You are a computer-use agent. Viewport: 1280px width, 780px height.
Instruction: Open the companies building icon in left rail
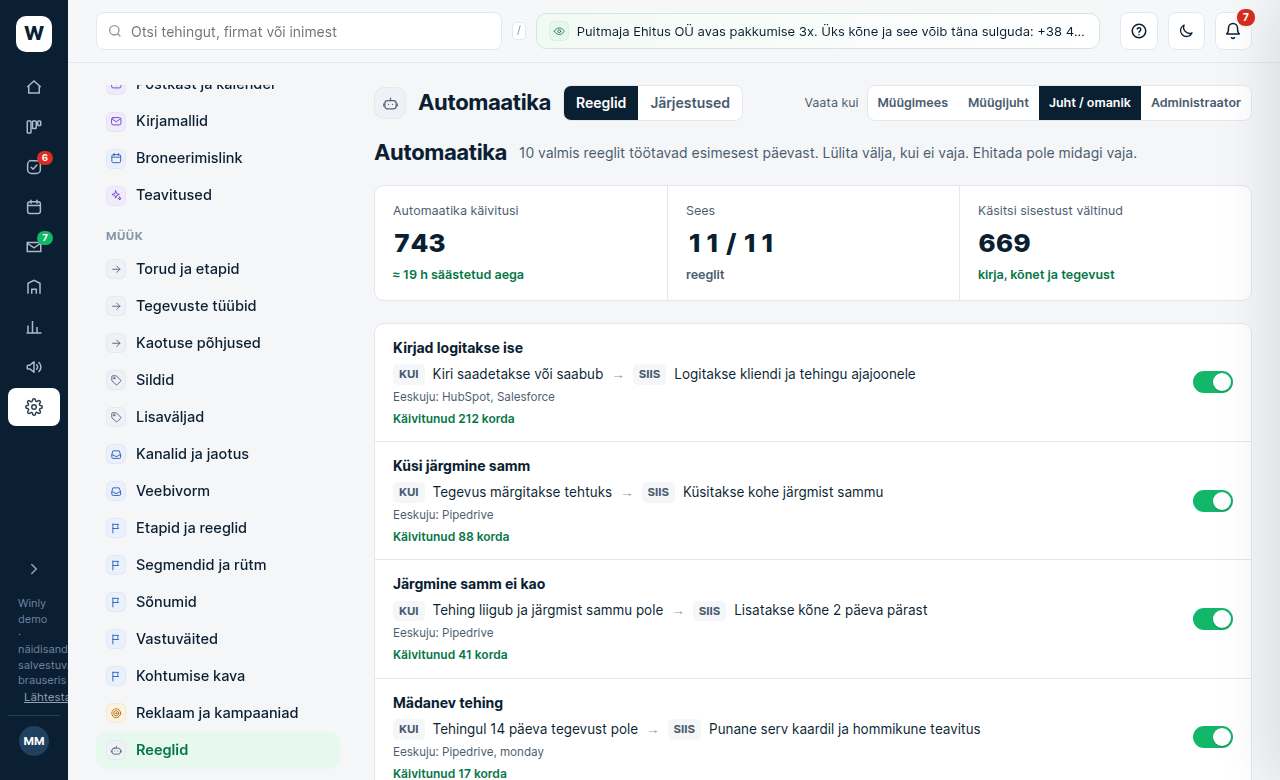click(34, 287)
